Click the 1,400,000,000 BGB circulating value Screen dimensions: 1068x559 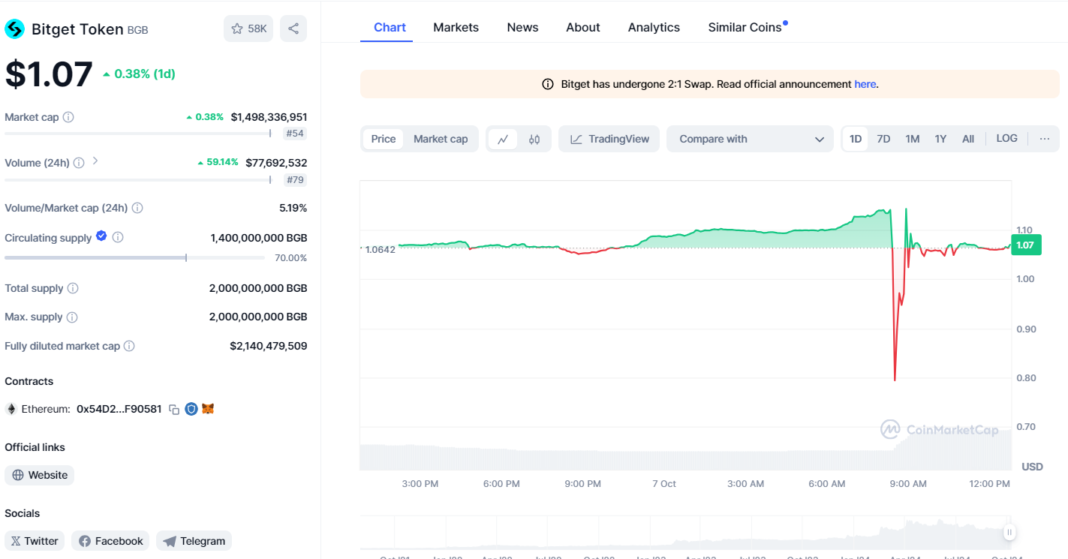point(259,238)
